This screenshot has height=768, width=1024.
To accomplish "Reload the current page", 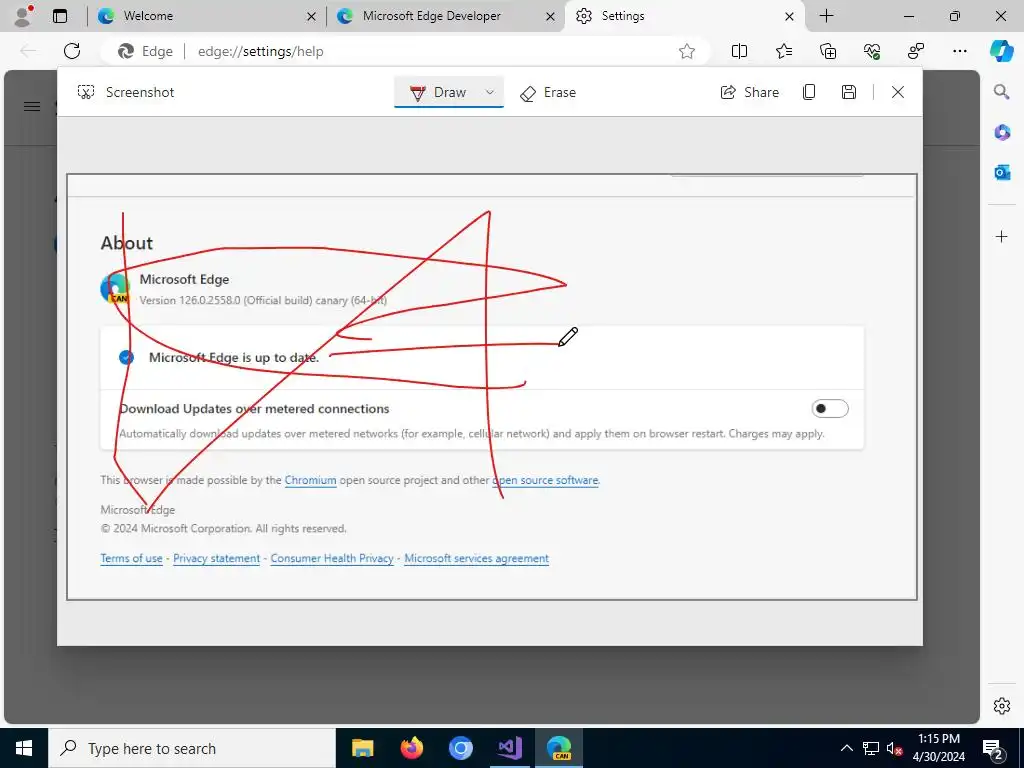I will 72,51.
